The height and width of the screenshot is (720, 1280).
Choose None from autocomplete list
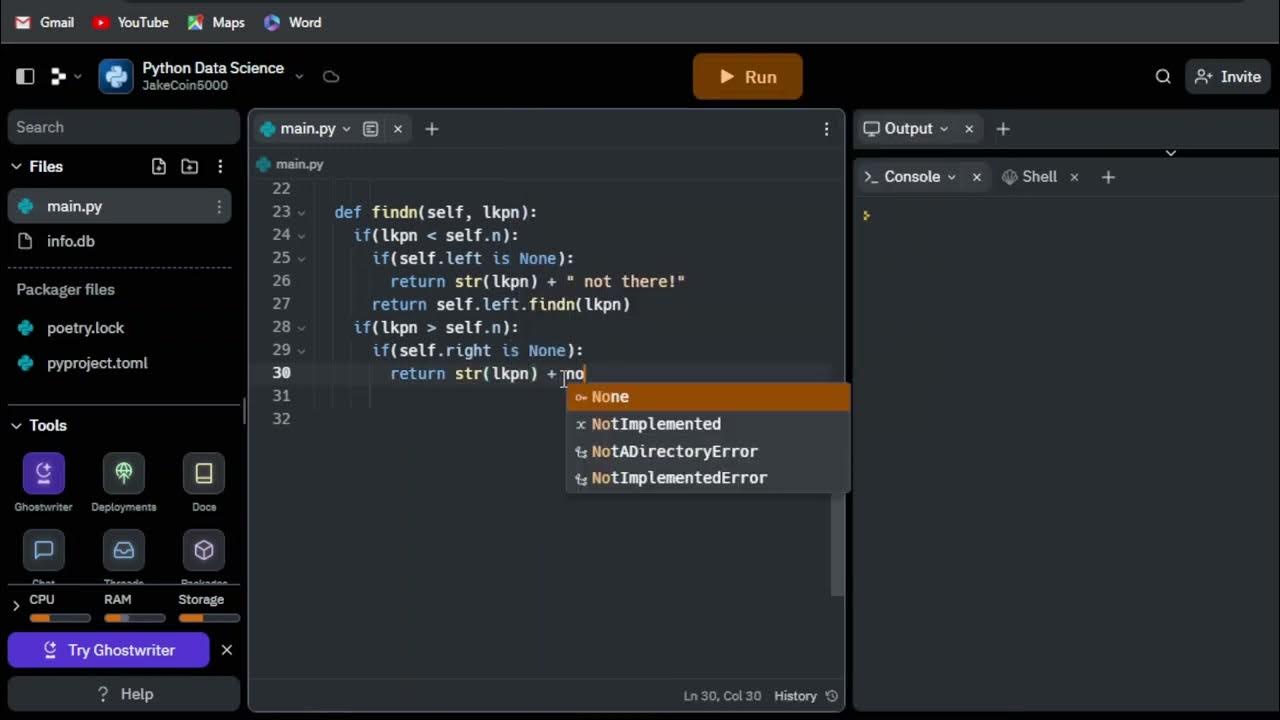pyautogui.click(x=708, y=397)
